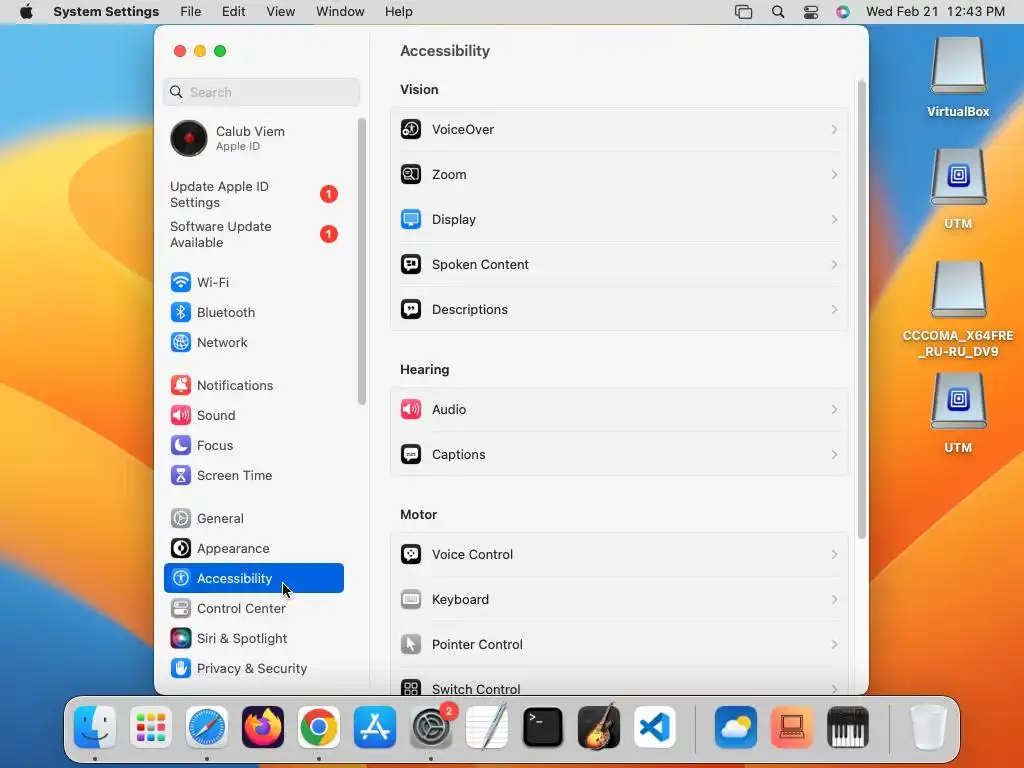This screenshot has width=1024, height=768.
Task: Expand Zoom row chevron
Action: (x=834, y=174)
